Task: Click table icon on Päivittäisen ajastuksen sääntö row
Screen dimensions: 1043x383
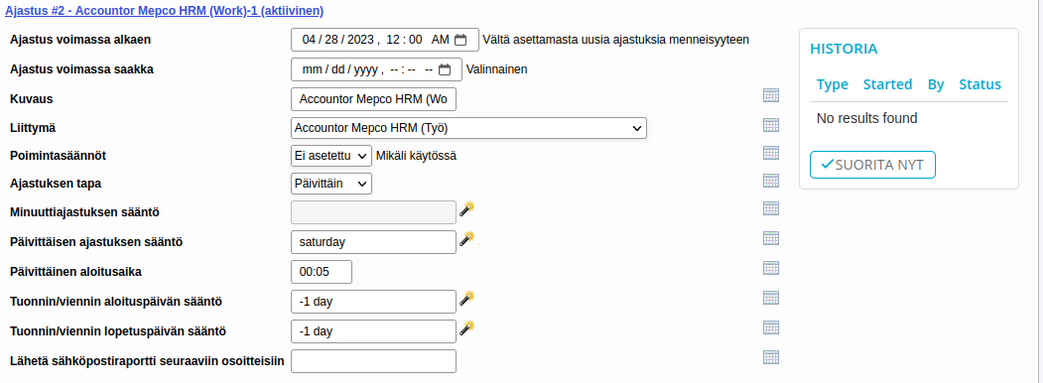Action: point(771,238)
